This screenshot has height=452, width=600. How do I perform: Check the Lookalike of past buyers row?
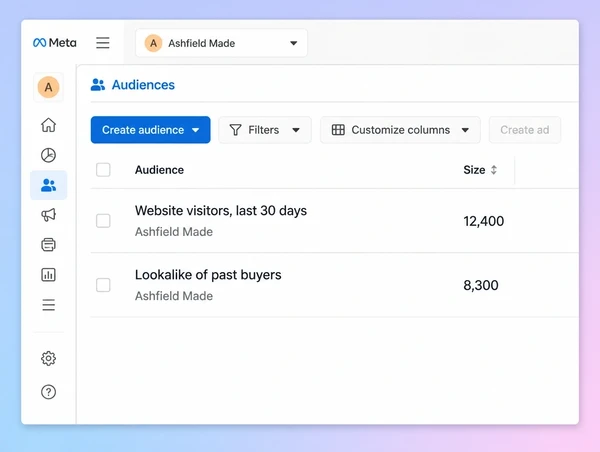coord(103,285)
